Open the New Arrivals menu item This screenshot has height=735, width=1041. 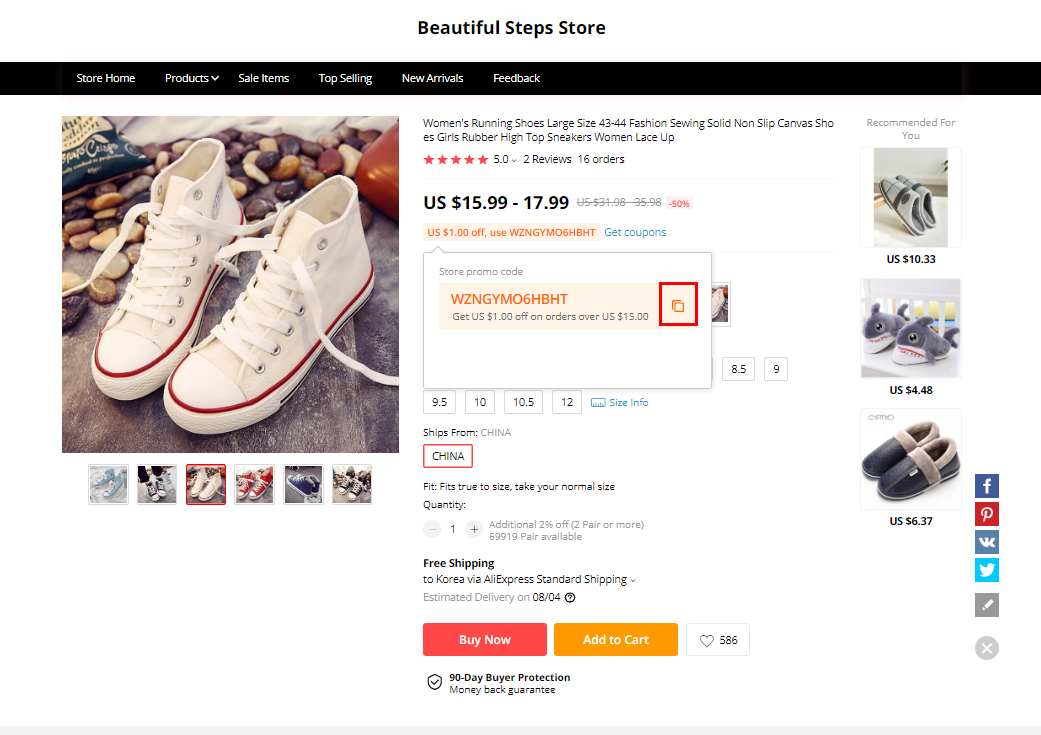(x=432, y=78)
